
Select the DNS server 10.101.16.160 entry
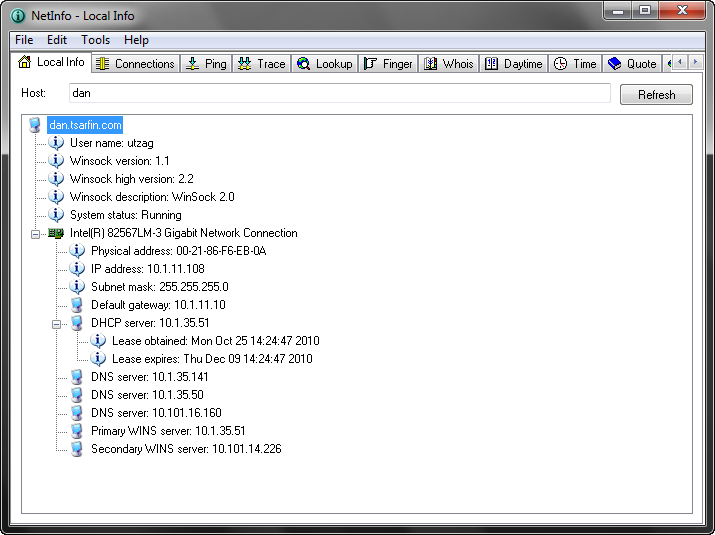pos(156,413)
